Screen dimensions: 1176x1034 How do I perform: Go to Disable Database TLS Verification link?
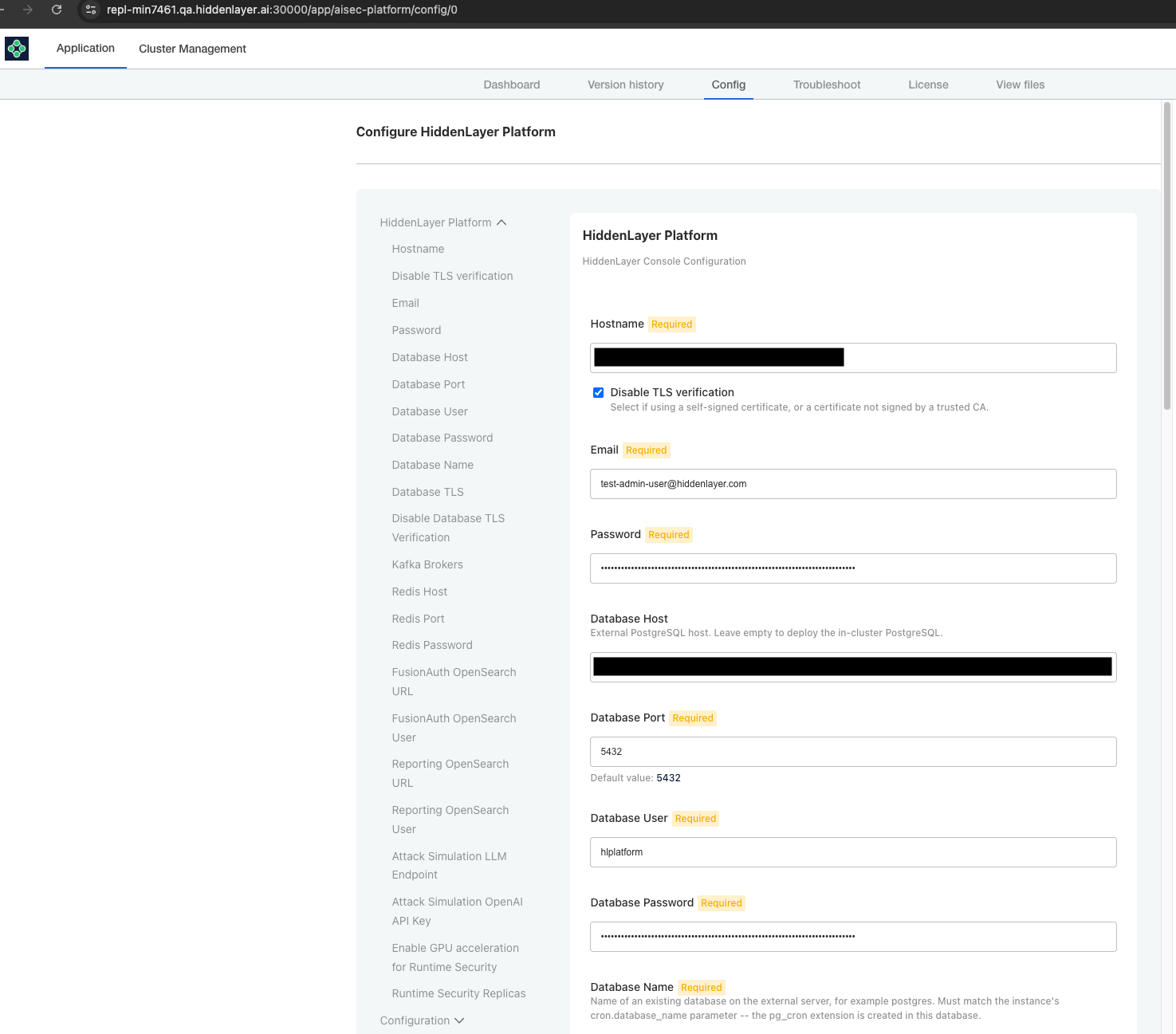tap(448, 528)
